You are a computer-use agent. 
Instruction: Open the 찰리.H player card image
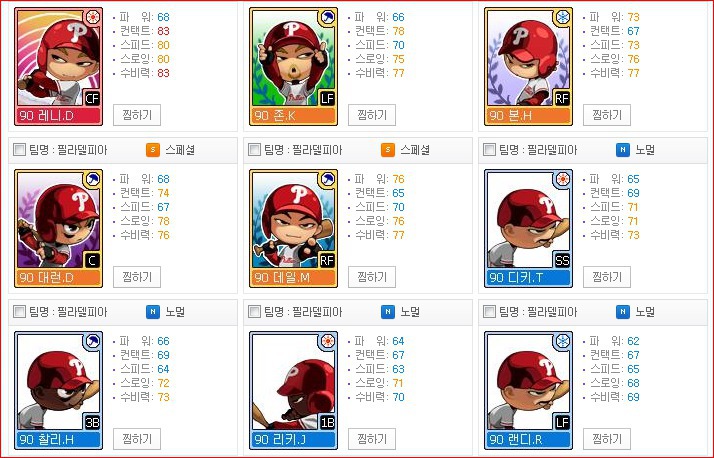click(x=58, y=391)
